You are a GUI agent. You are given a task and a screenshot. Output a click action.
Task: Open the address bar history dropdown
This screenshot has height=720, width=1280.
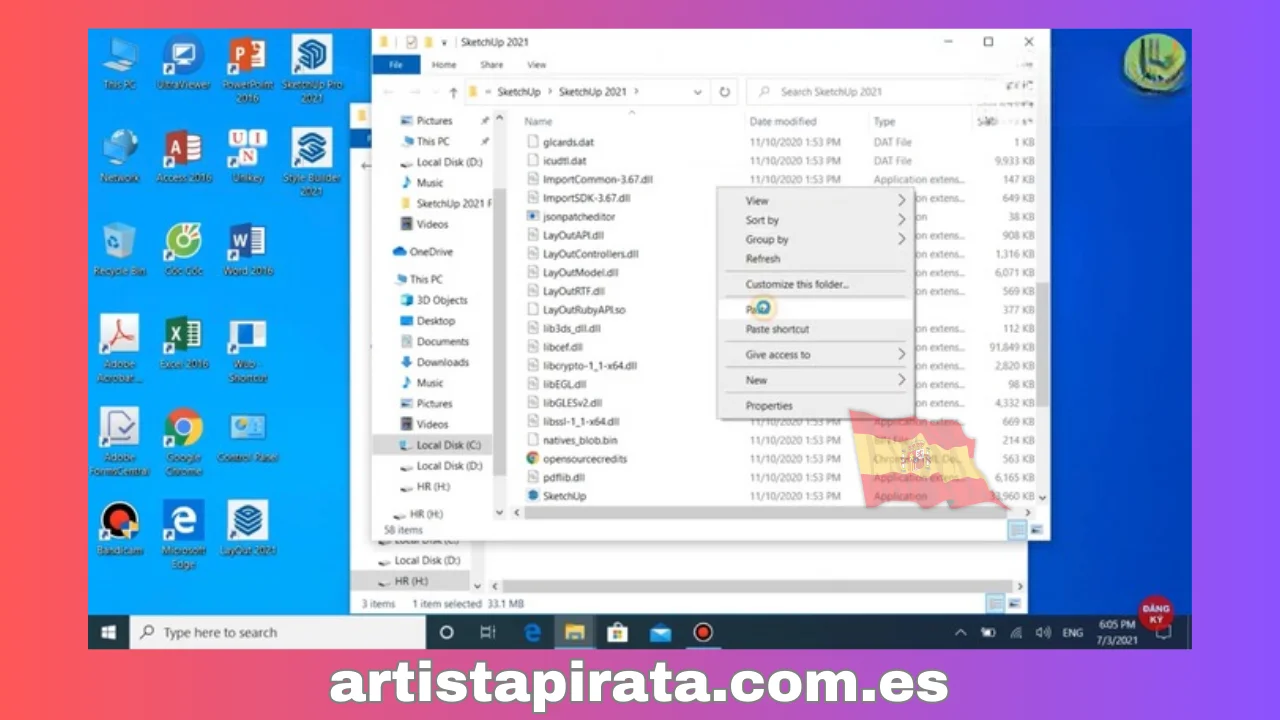(x=698, y=91)
